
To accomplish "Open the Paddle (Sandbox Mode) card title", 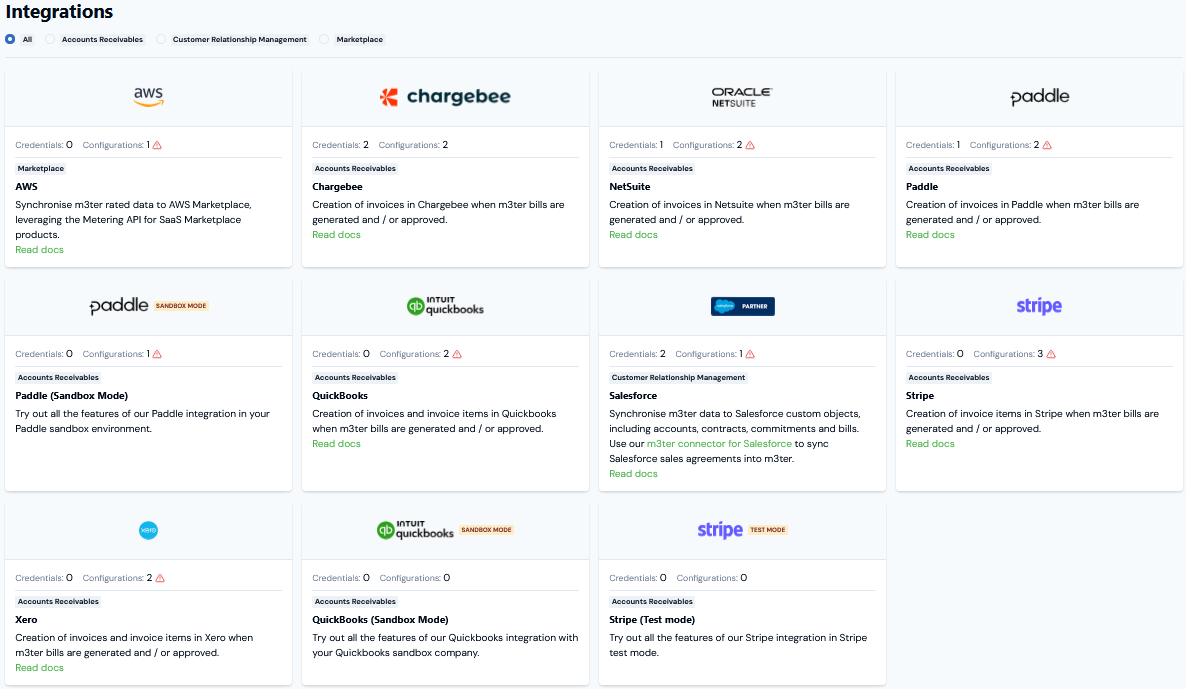I will tap(72, 396).
